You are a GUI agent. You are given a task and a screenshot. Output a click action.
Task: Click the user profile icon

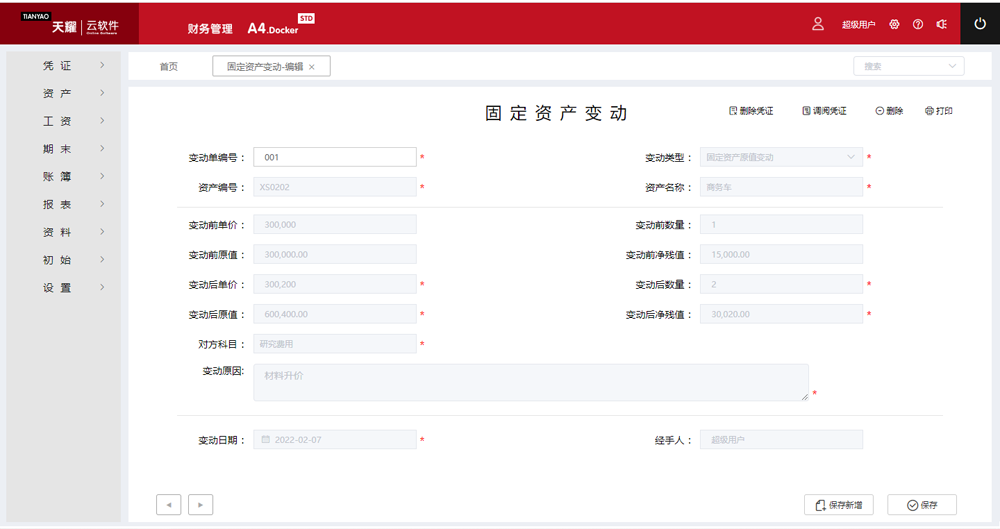pos(817,24)
